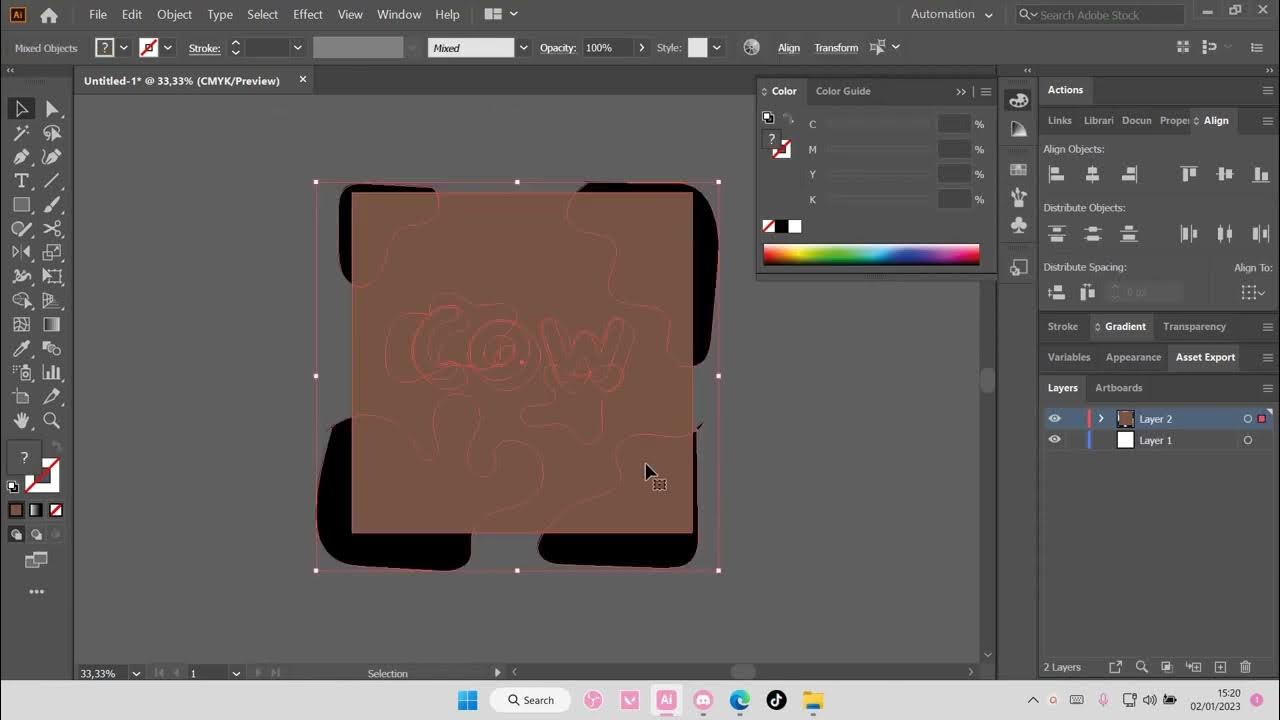The width and height of the screenshot is (1280, 720).
Task: Click Layer 1 target circle
Action: [x=1247, y=440]
